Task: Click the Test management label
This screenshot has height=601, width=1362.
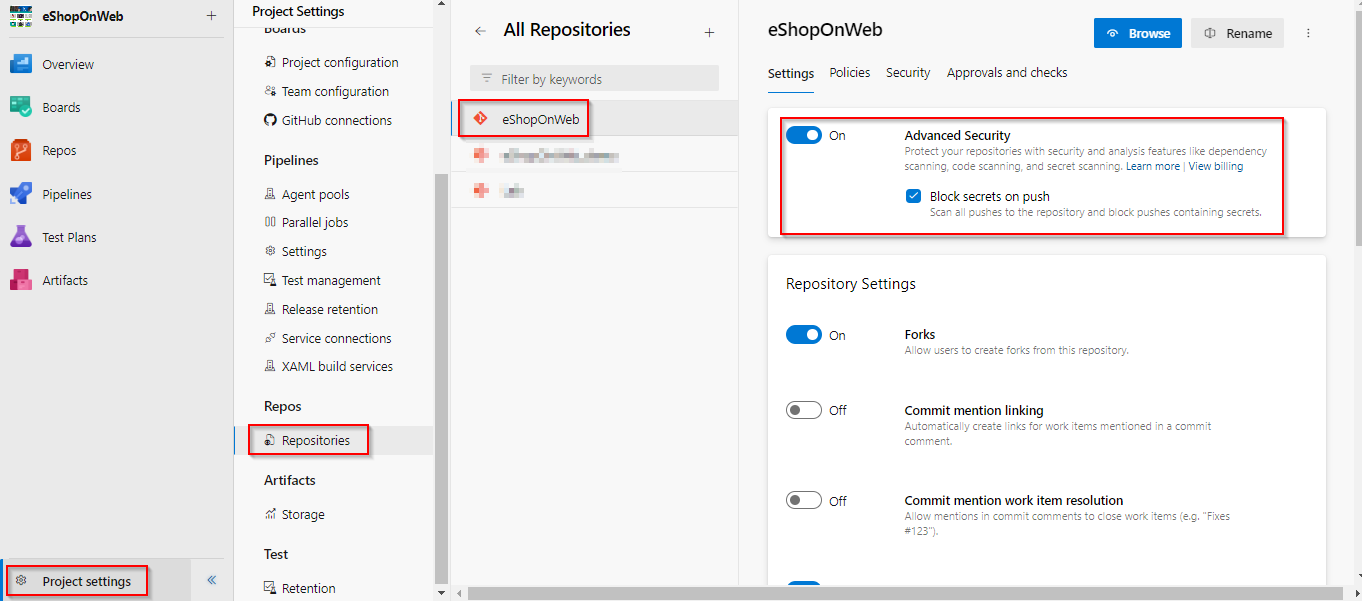Action: [x=331, y=280]
